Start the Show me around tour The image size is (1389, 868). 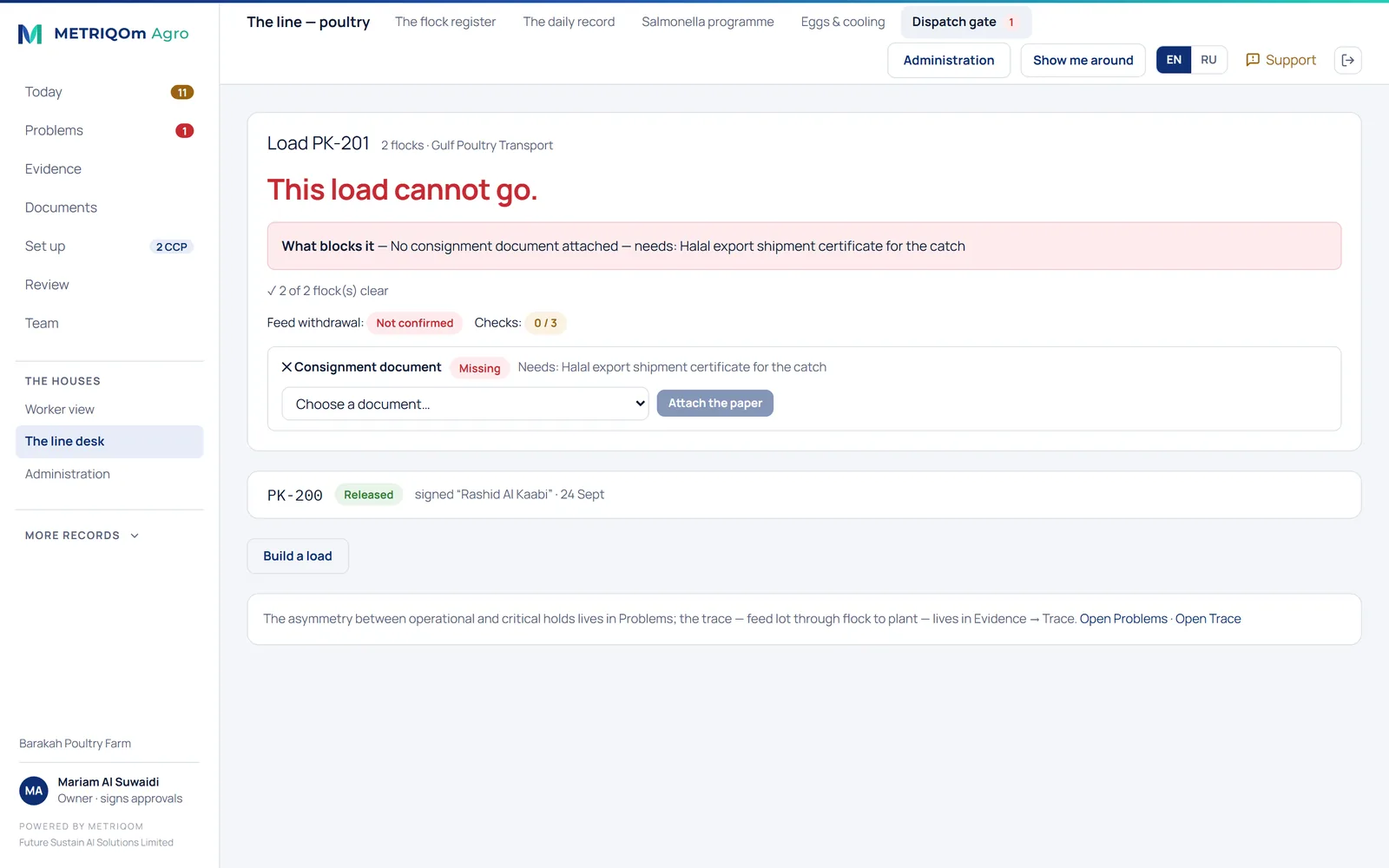coord(1083,60)
